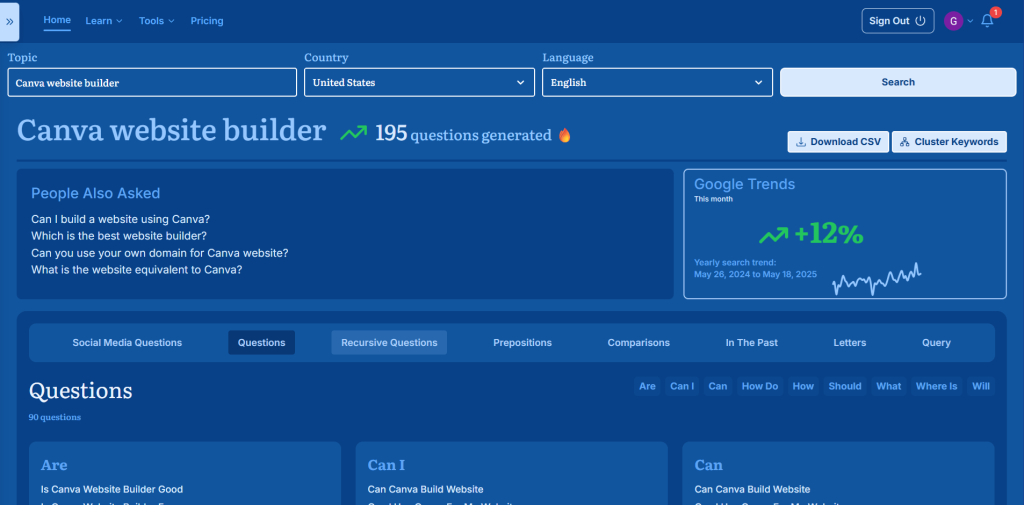This screenshot has width=1024, height=505.
Task: Click the Are card heading
Action: (54, 465)
